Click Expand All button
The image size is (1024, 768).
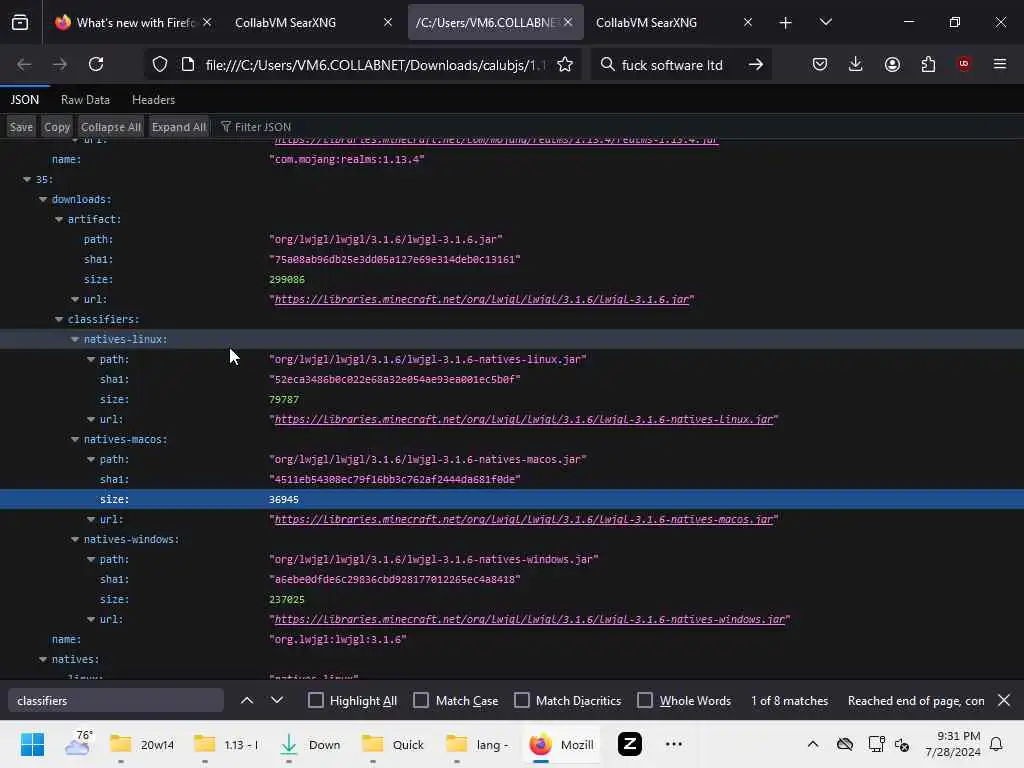click(x=178, y=127)
